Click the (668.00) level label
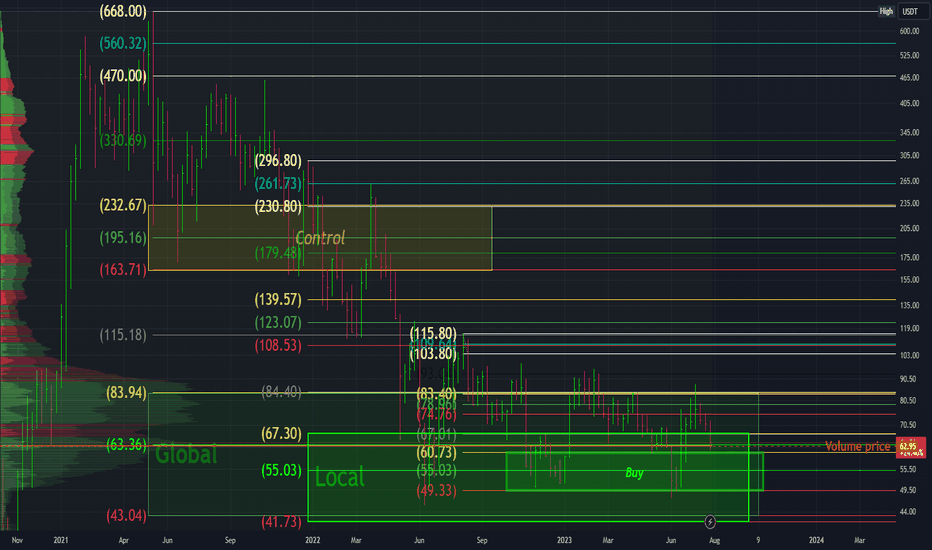 coord(123,11)
